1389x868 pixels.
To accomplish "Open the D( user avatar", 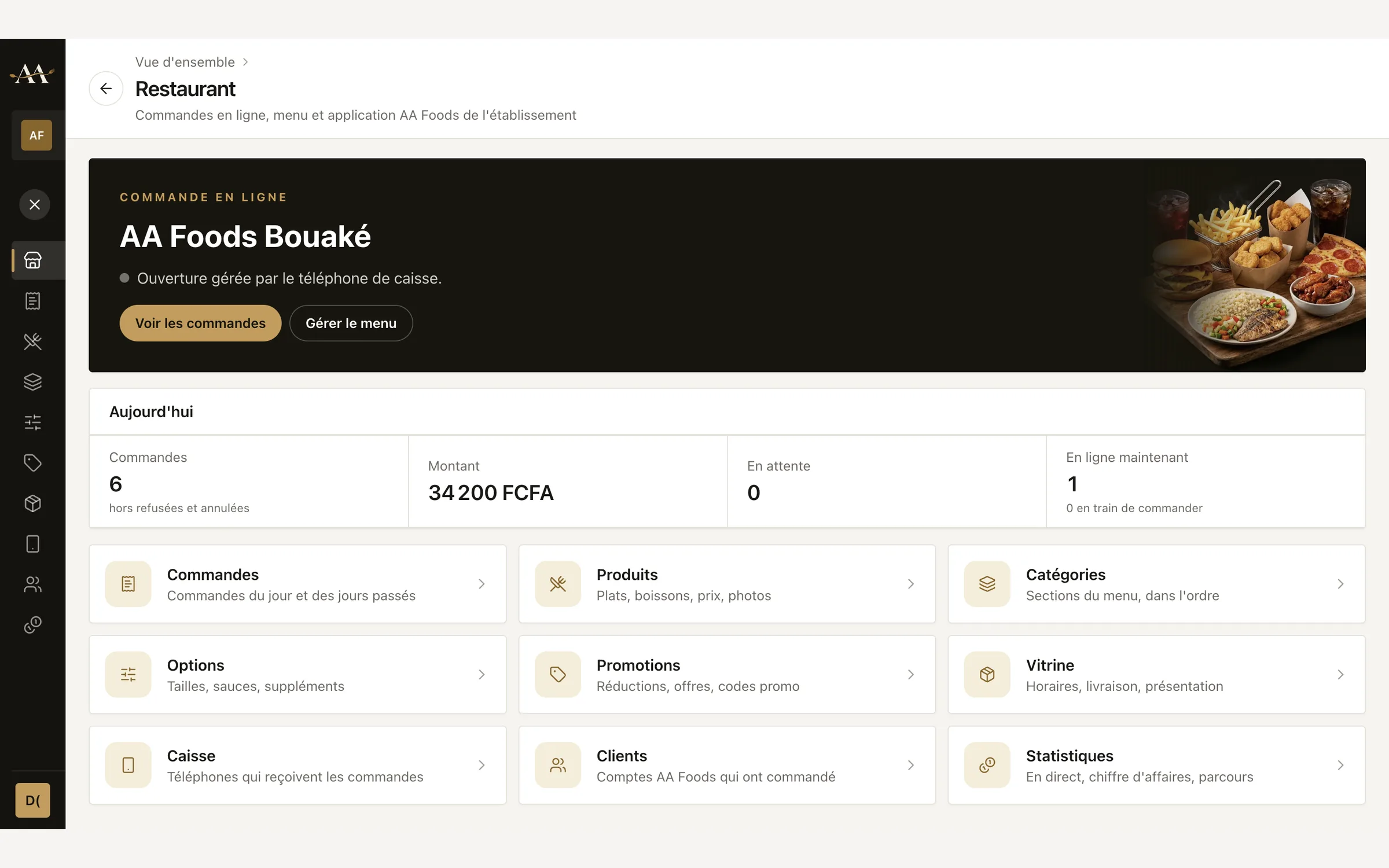I will [x=33, y=800].
